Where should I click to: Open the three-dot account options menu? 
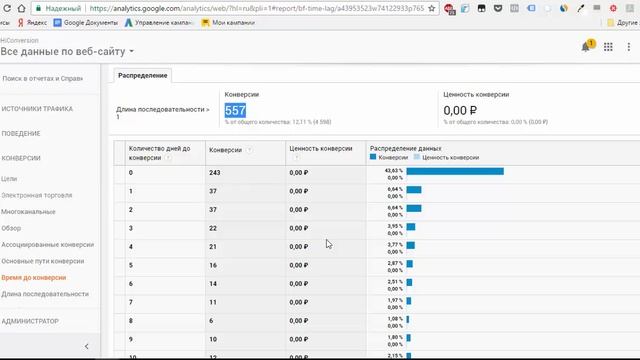[x=629, y=47]
